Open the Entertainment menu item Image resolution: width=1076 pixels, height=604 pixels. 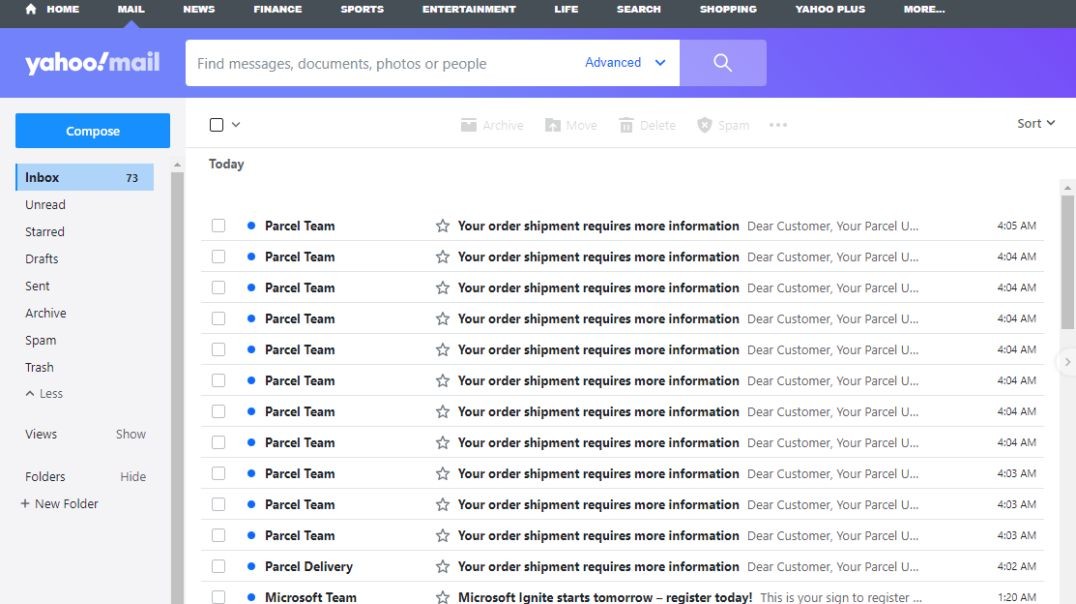469,10
